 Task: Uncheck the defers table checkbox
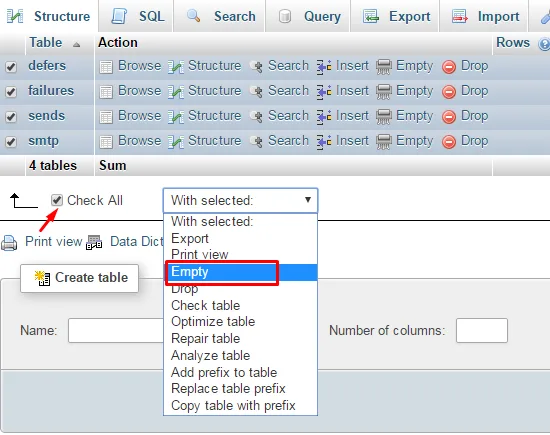(x=11, y=67)
